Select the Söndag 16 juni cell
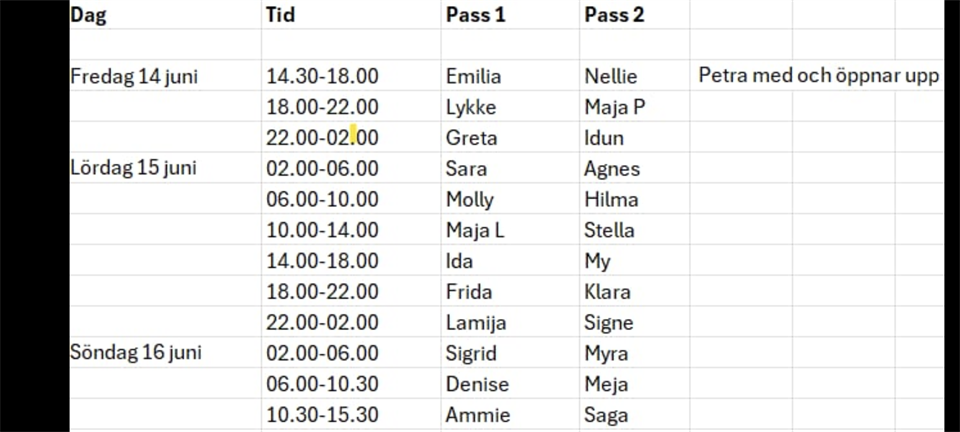The height and width of the screenshot is (432, 960). click(x=135, y=353)
